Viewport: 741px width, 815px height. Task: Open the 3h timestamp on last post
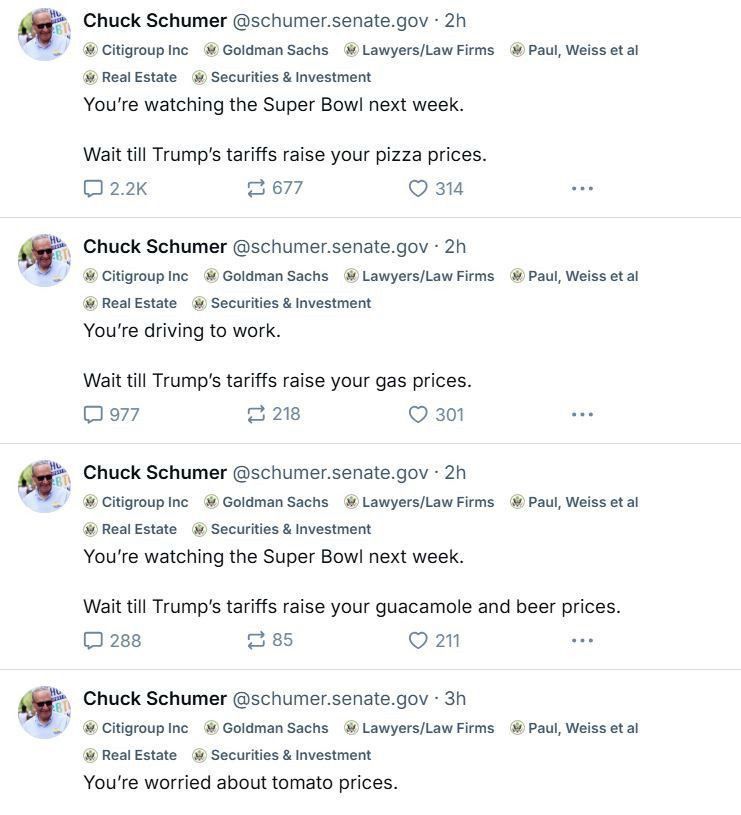tap(455, 699)
